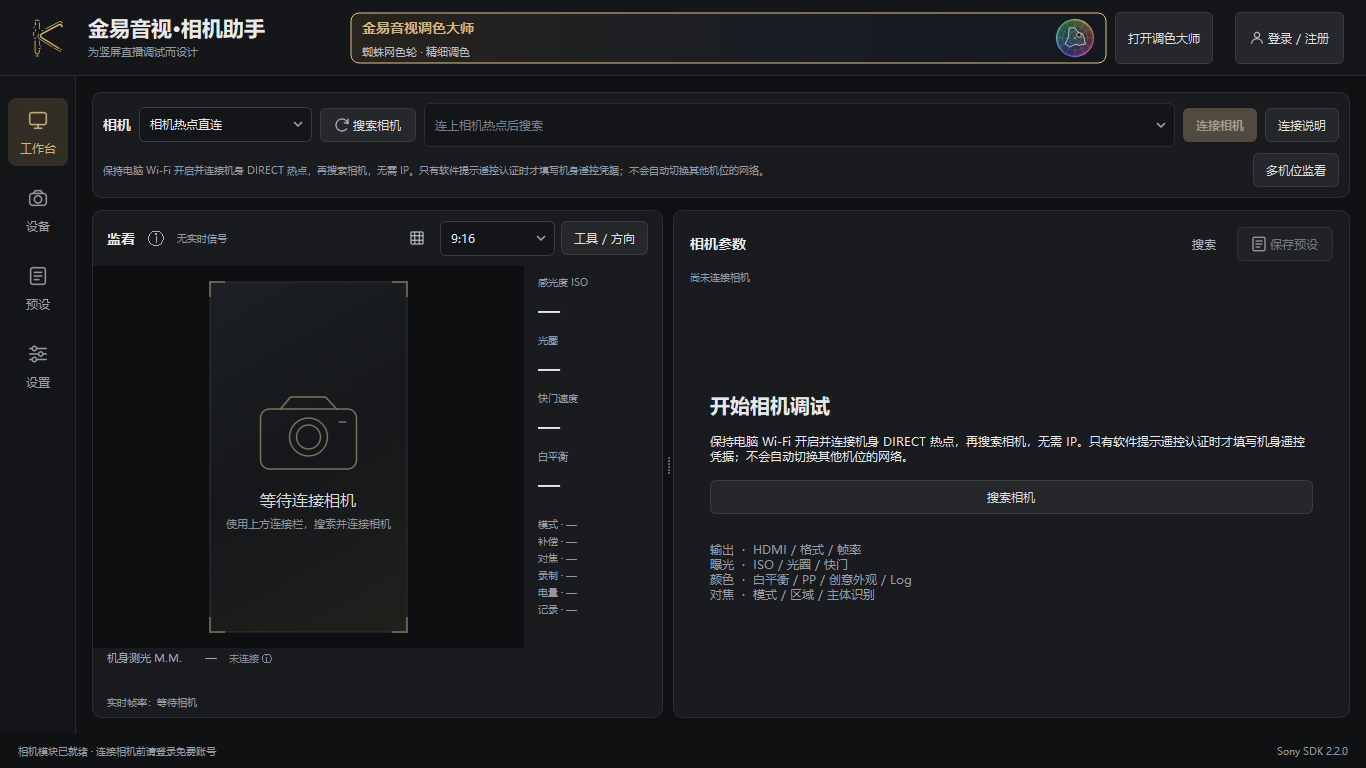
Task: Click the "开始相机调试" heading
Action: (770, 407)
